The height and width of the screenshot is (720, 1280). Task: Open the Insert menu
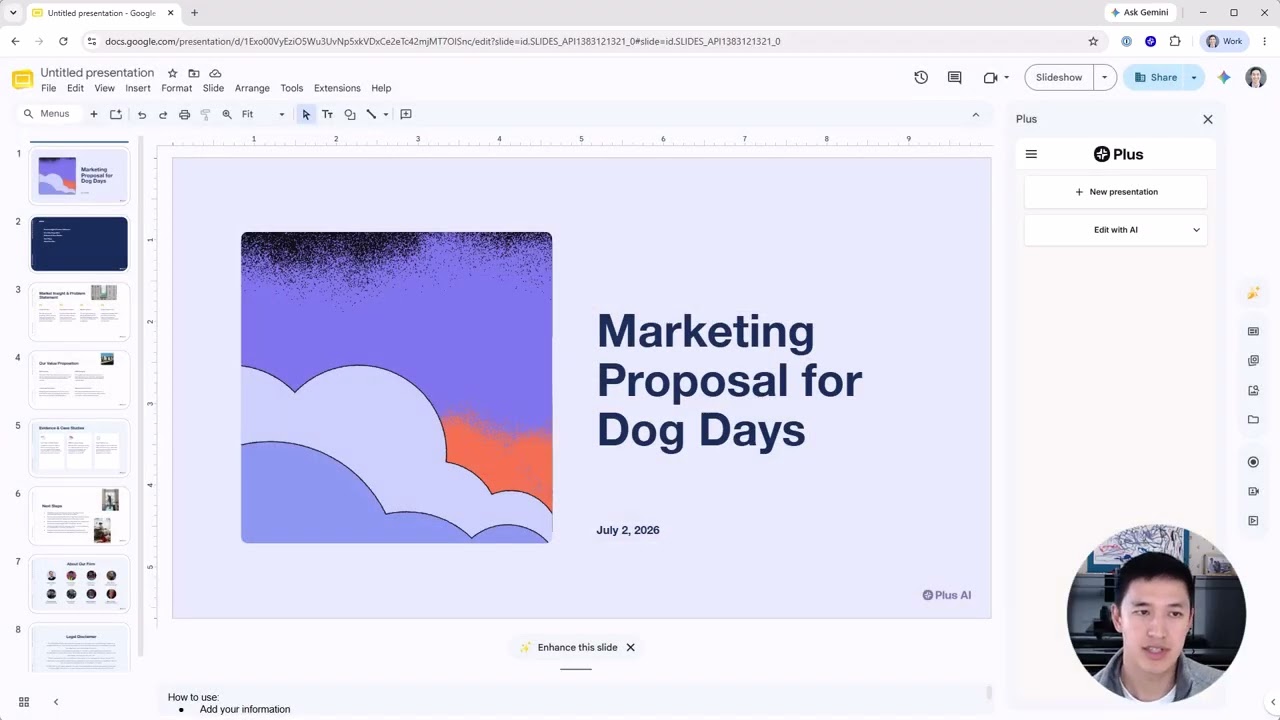[x=138, y=88]
